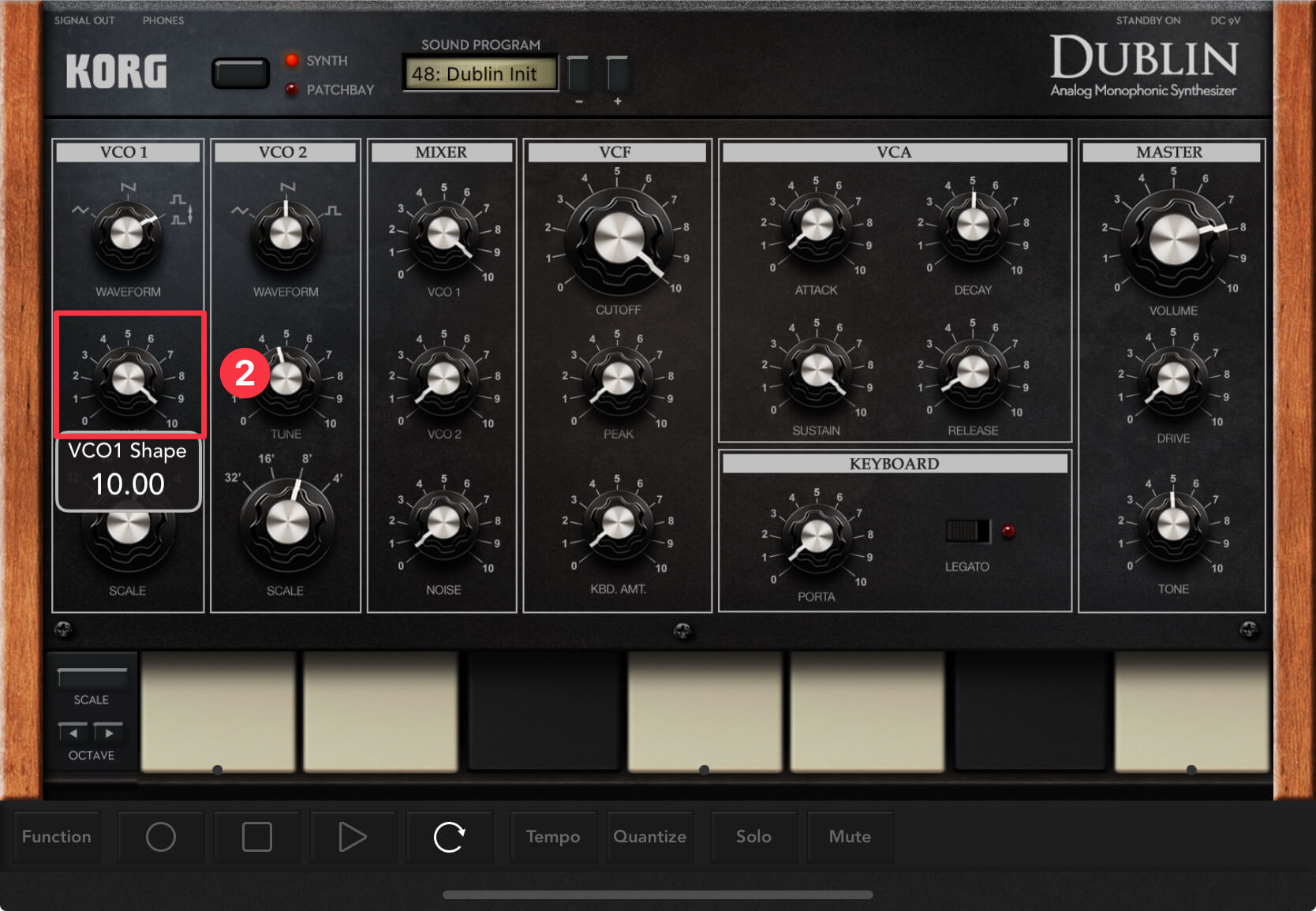The image size is (1316, 911).
Task: Toggle the Synth/Patchbay switch button
Action: [241, 74]
